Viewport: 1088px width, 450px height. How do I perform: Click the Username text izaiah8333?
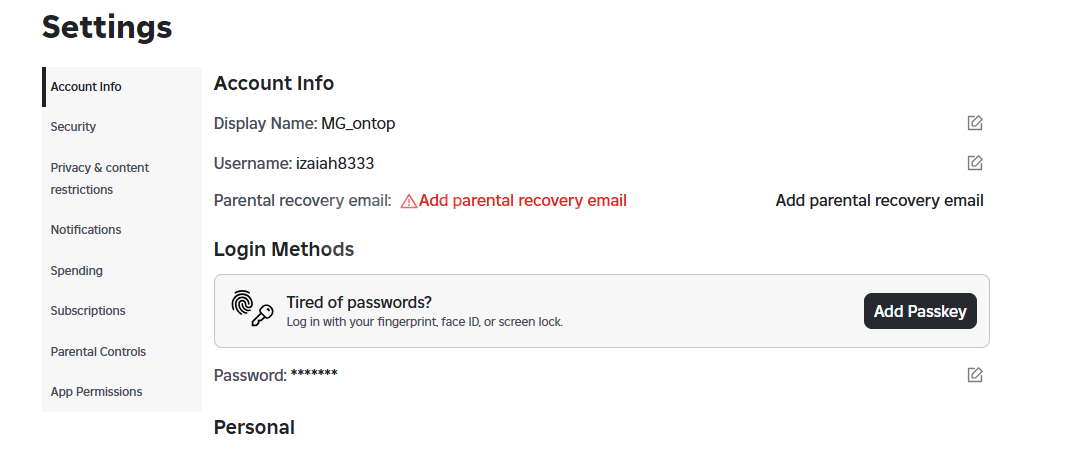click(x=335, y=164)
